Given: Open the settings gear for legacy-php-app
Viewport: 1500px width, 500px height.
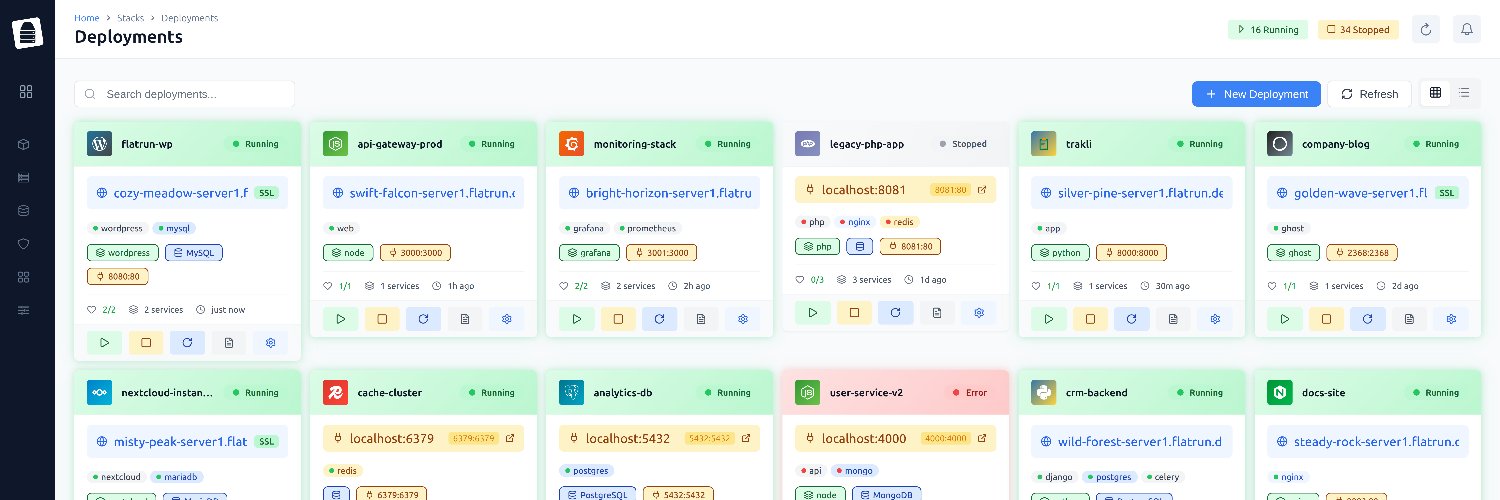Looking at the screenshot, I should (978, 312).
